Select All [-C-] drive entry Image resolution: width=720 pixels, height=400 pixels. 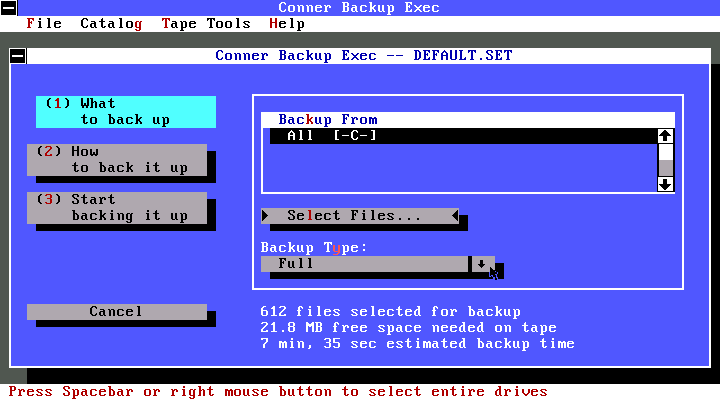(463, 136)
